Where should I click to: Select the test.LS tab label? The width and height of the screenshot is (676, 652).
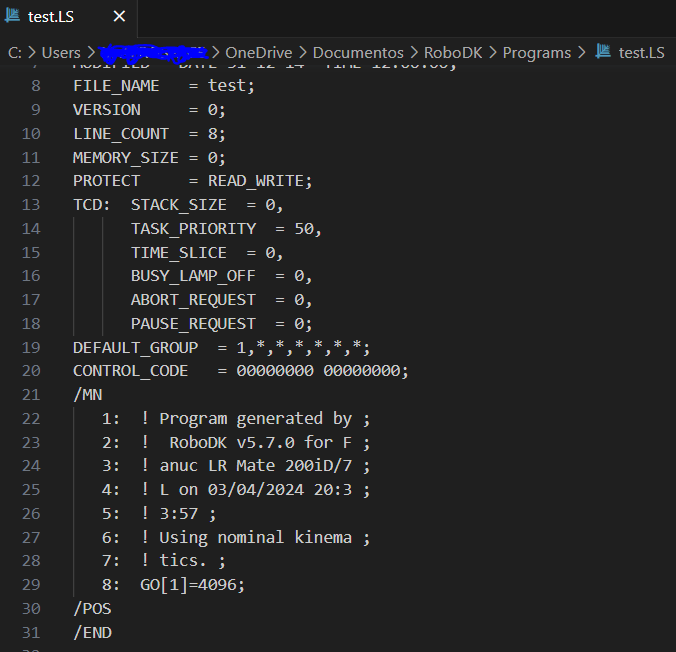[51, 18]
